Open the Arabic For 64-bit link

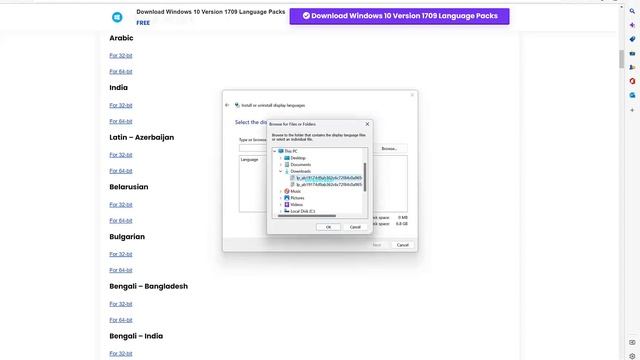121,71
